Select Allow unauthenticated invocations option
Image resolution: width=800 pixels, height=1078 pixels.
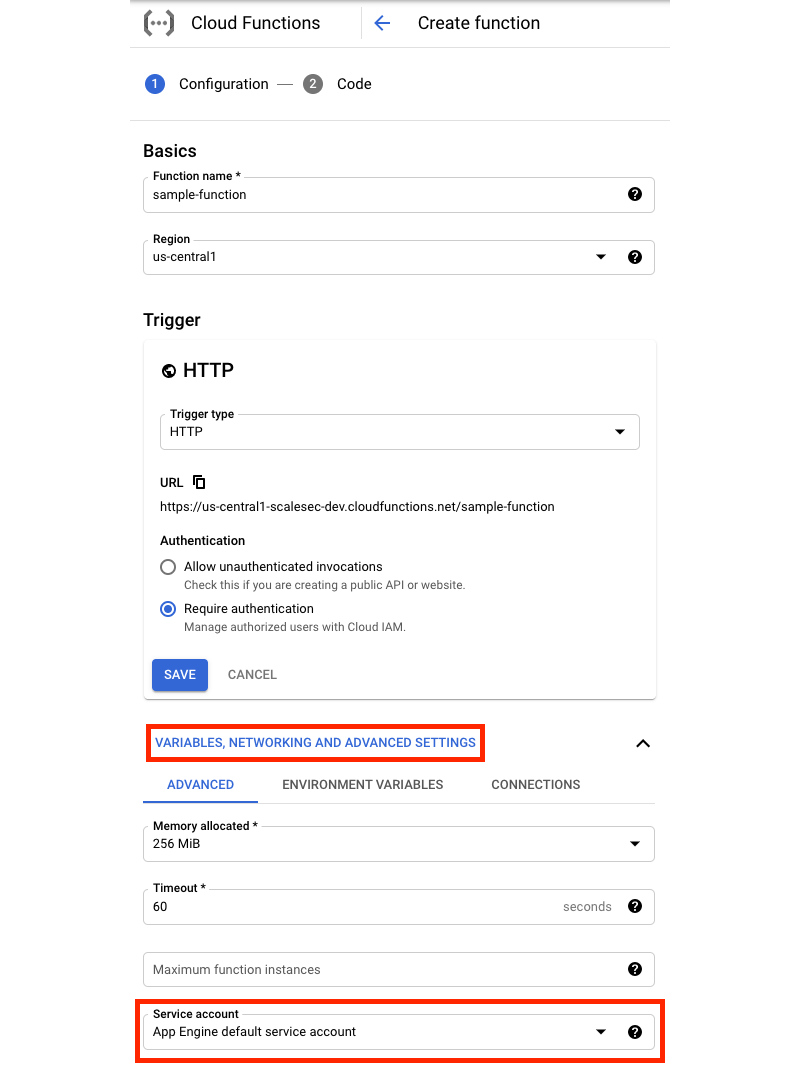[x=168, y=567]
